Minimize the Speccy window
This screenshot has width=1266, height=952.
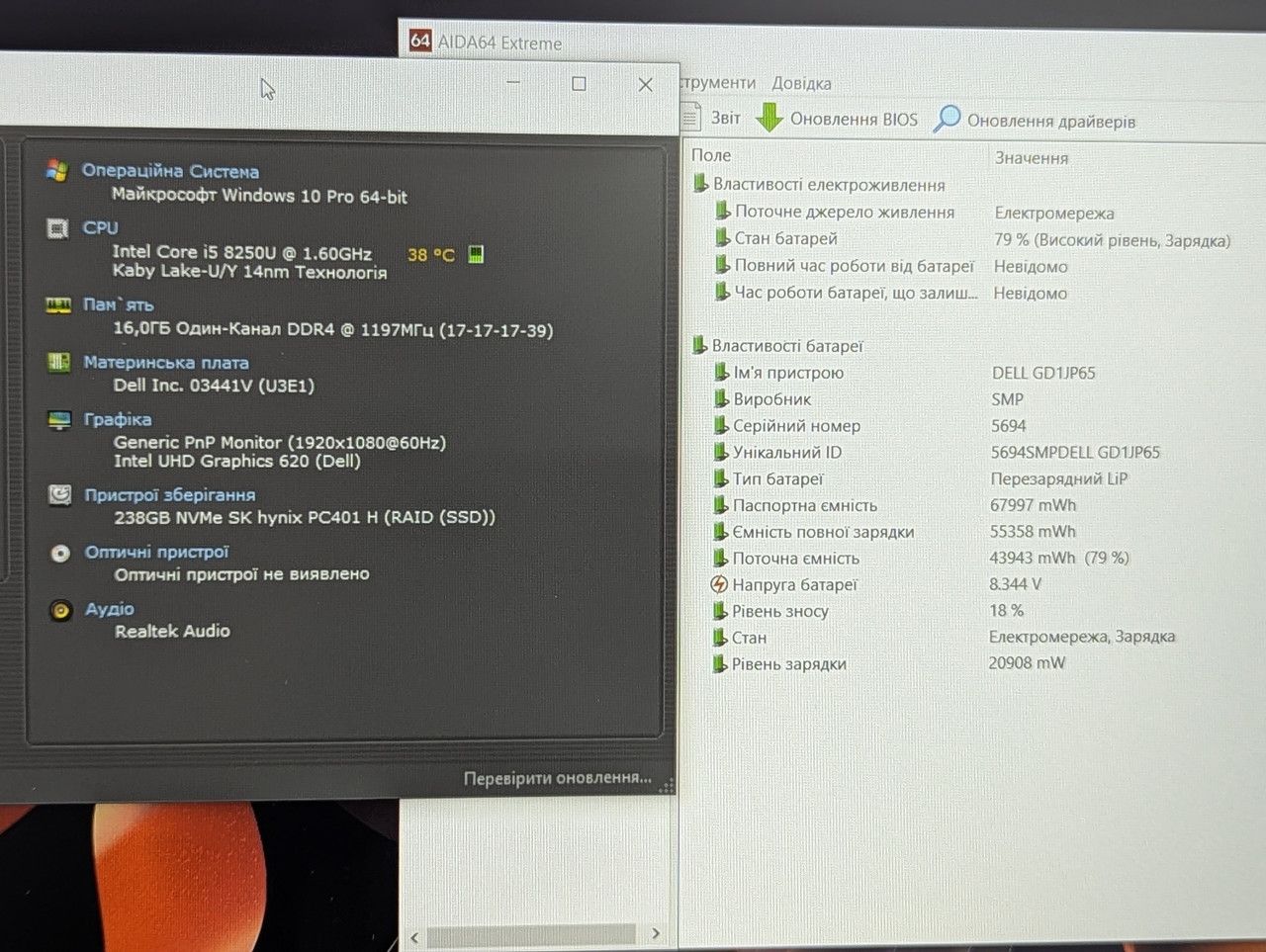[513, 83]
